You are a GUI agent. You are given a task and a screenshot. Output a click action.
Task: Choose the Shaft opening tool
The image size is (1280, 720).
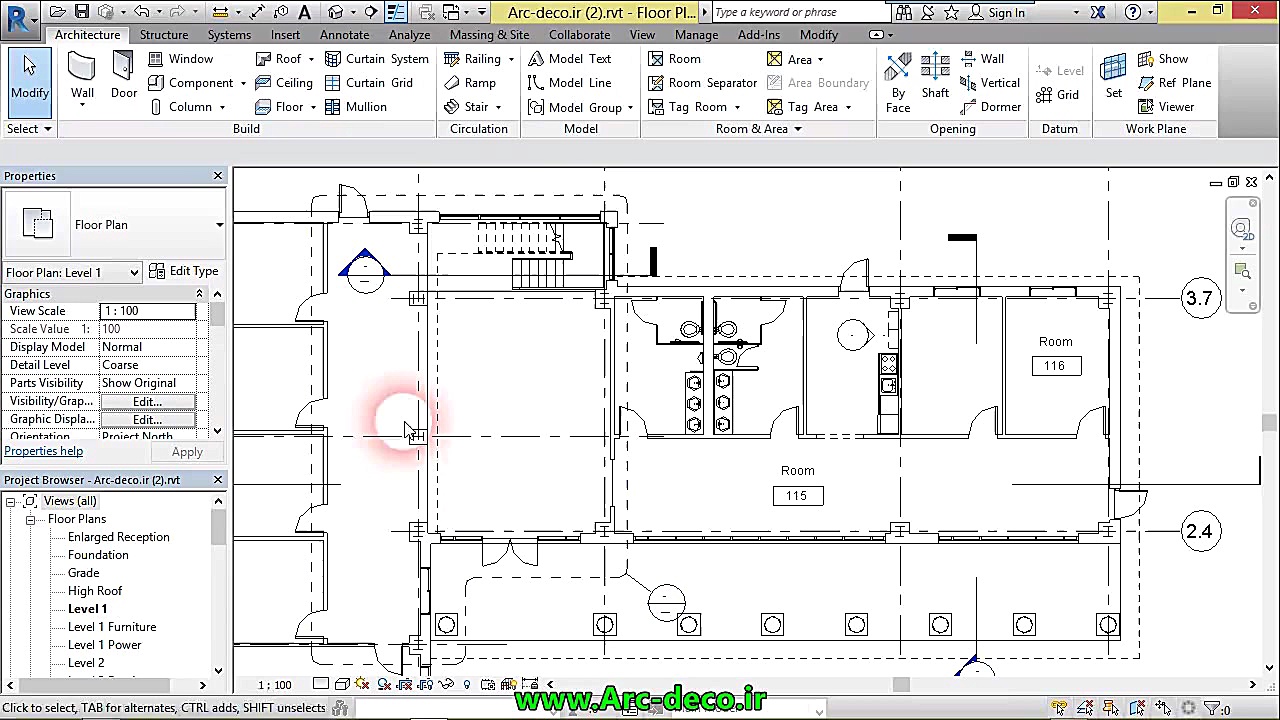[x=935, y=77]
